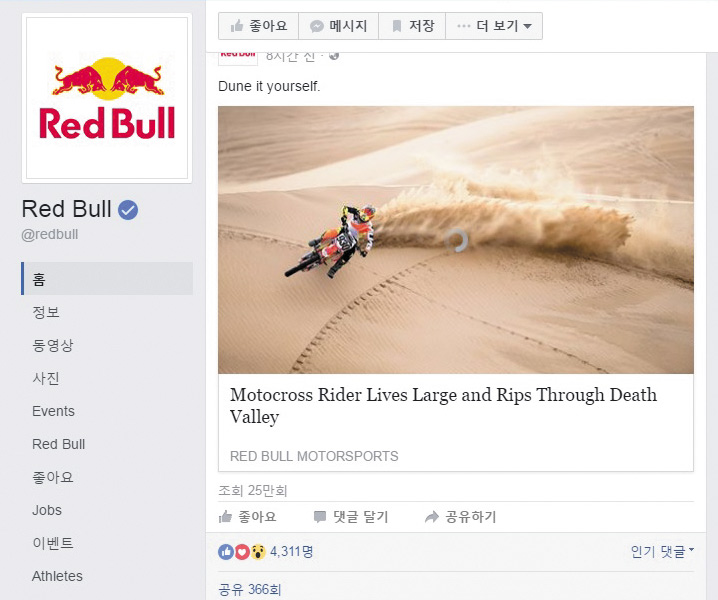Click the Red Bull logo profile picture

(x=107, y=98)
